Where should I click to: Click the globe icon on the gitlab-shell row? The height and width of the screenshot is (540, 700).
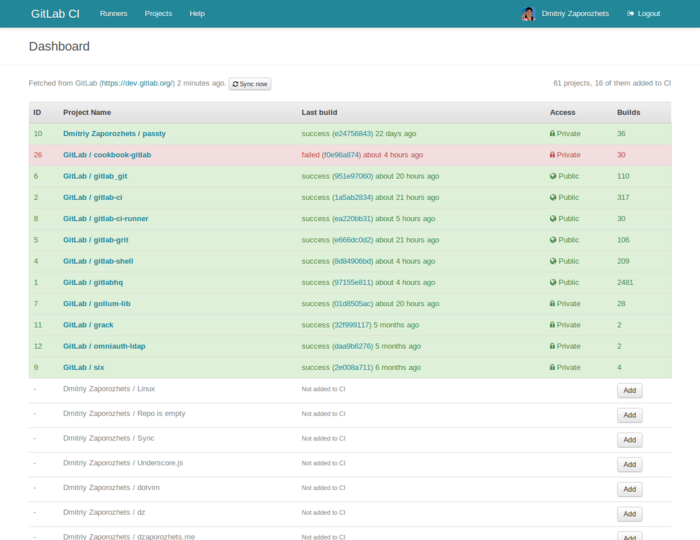[552, 261]
